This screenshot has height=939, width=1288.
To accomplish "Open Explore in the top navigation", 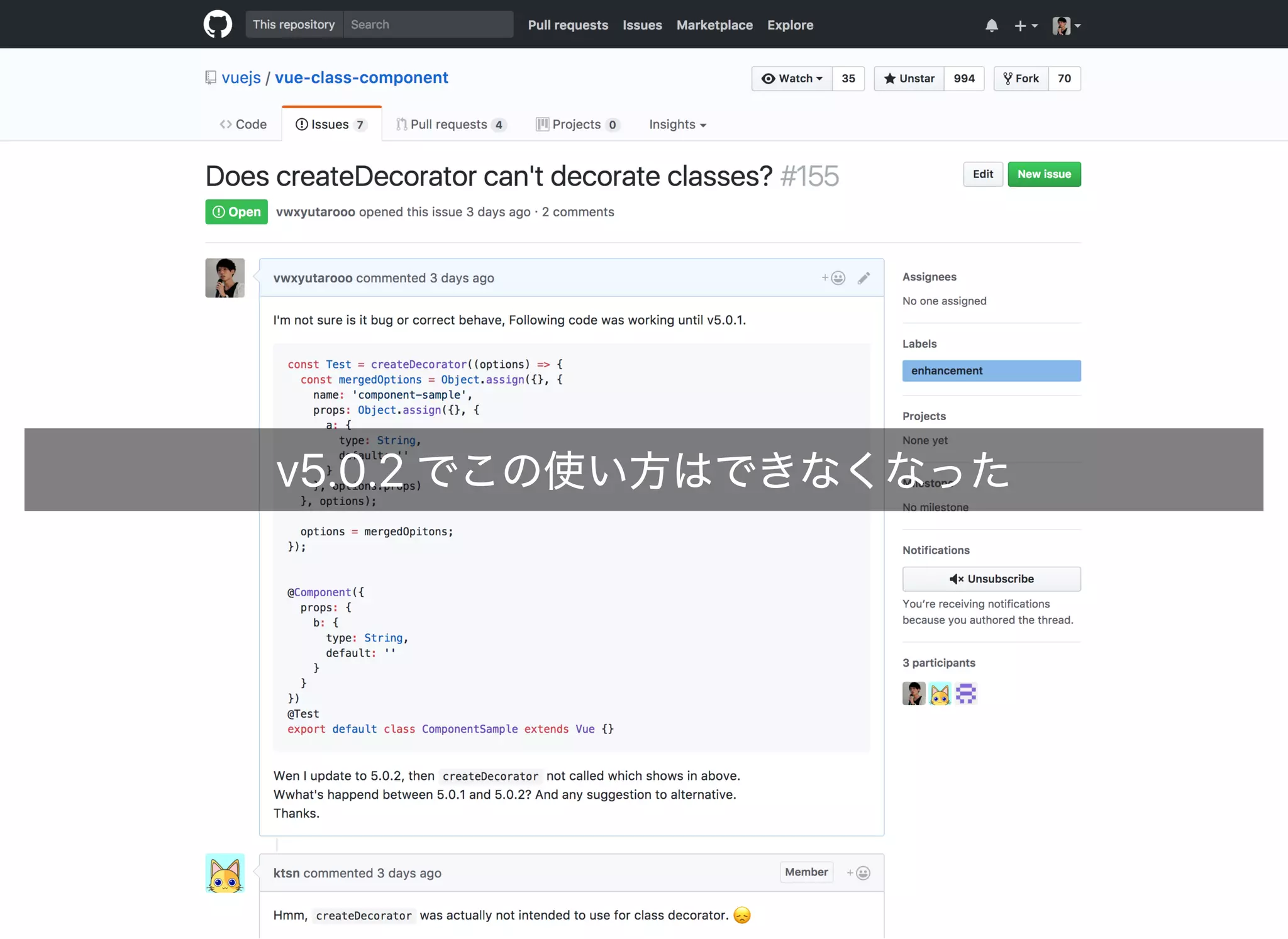I will 790,25.
